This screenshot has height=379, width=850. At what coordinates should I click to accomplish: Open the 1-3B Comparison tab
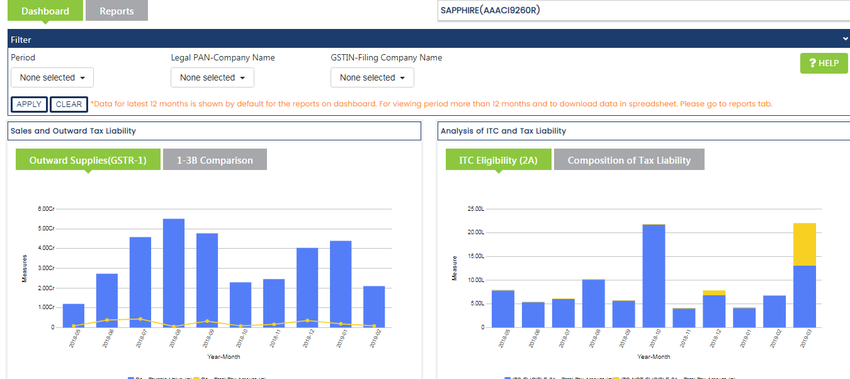pyautogui.click(x=215, y=160)
